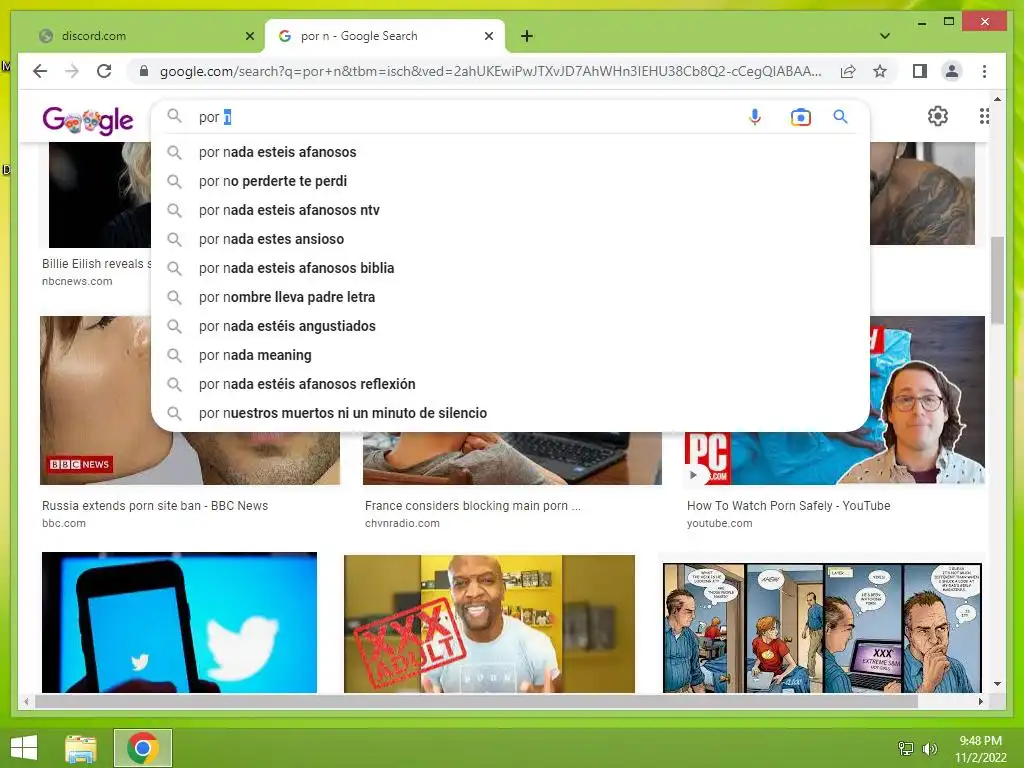Bookmark this page with the star icon

click(880, 71)
